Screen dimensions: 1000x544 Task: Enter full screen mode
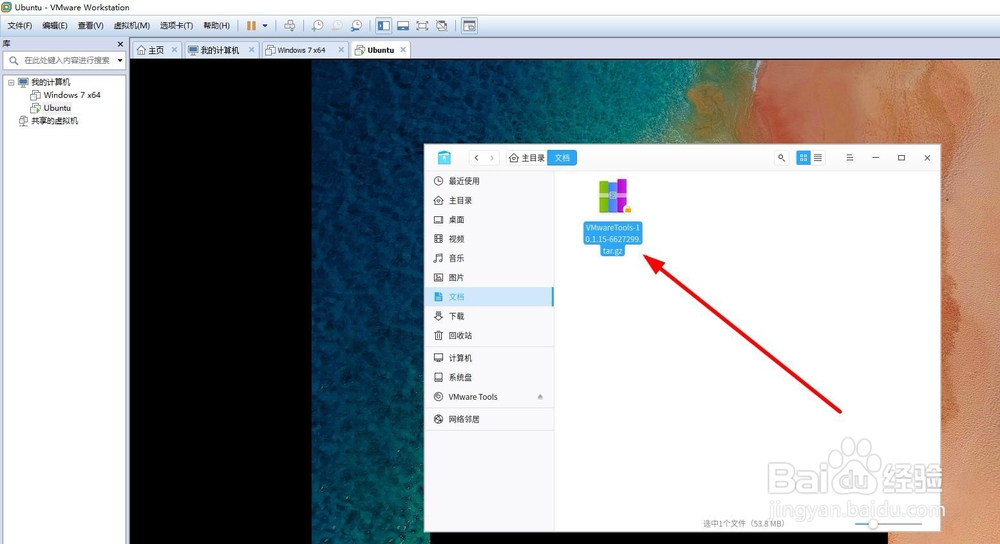point(422,26)
